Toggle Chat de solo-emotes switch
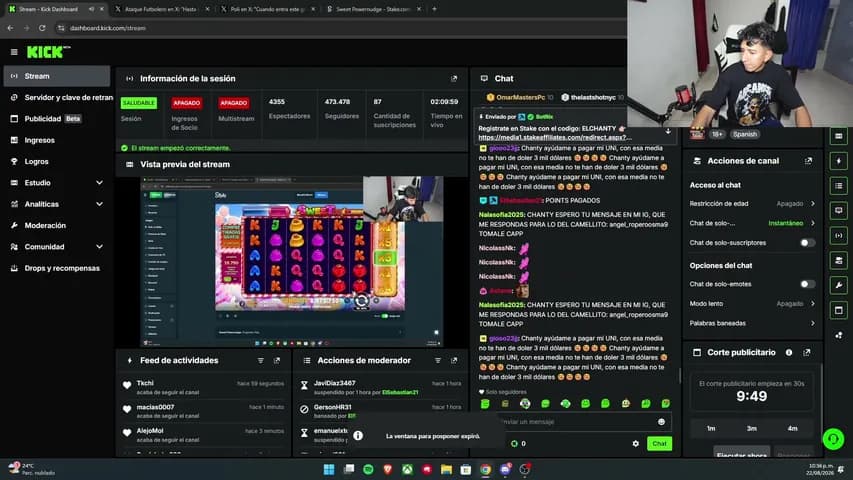This screenshot has width=853, height=480. click(808, 284)
